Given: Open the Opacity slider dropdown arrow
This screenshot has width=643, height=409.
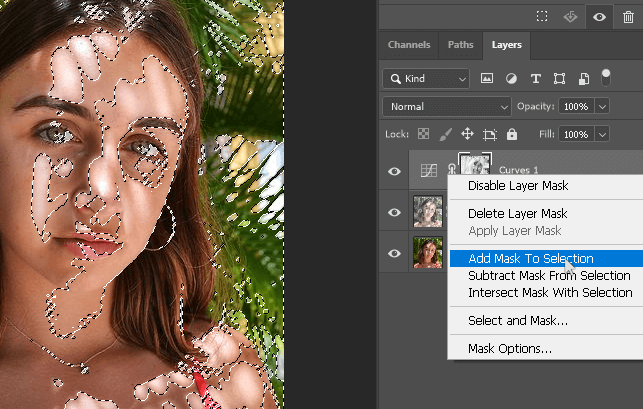Looking at the screenshot, I should pos(602,107).
